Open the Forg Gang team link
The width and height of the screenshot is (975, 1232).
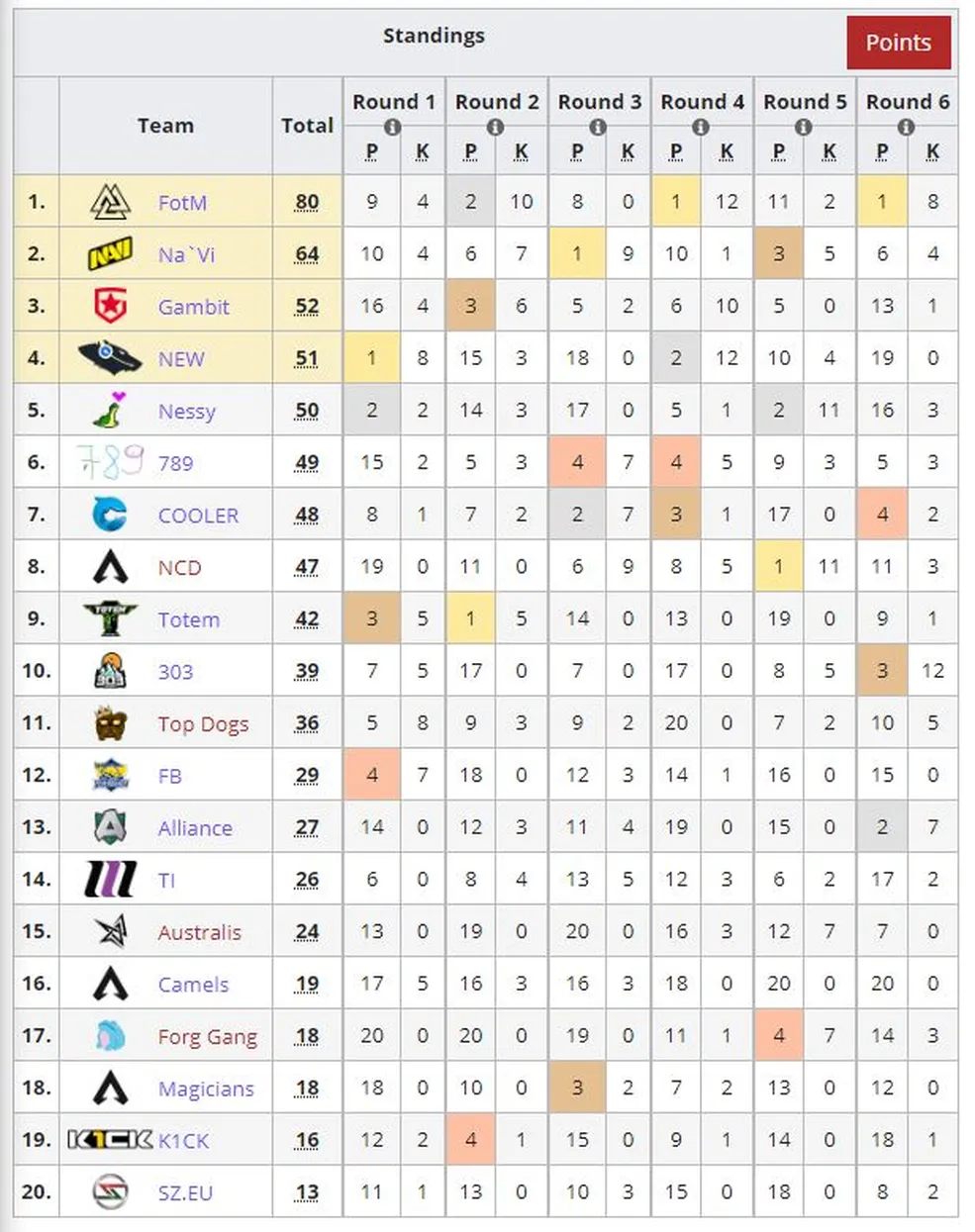click(207, 1036)
